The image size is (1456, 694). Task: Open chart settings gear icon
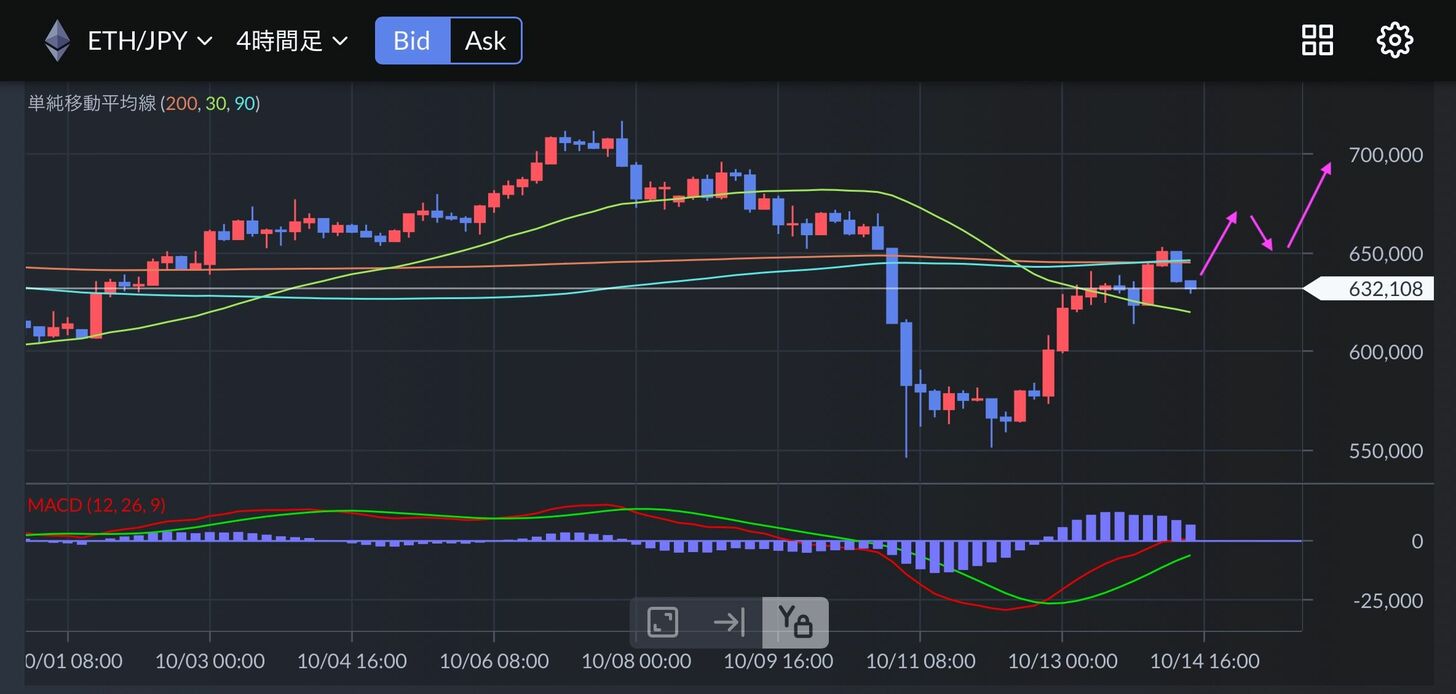click(x=1394, y=41)
